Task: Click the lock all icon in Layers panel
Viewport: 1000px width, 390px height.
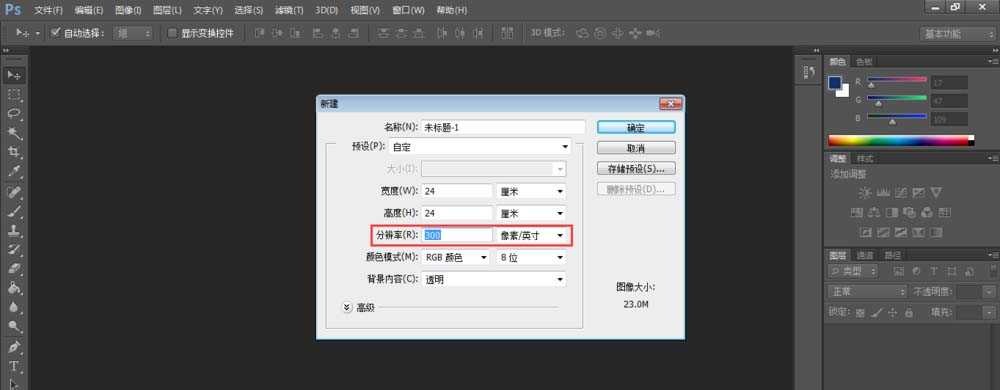Action: [909, 312]
